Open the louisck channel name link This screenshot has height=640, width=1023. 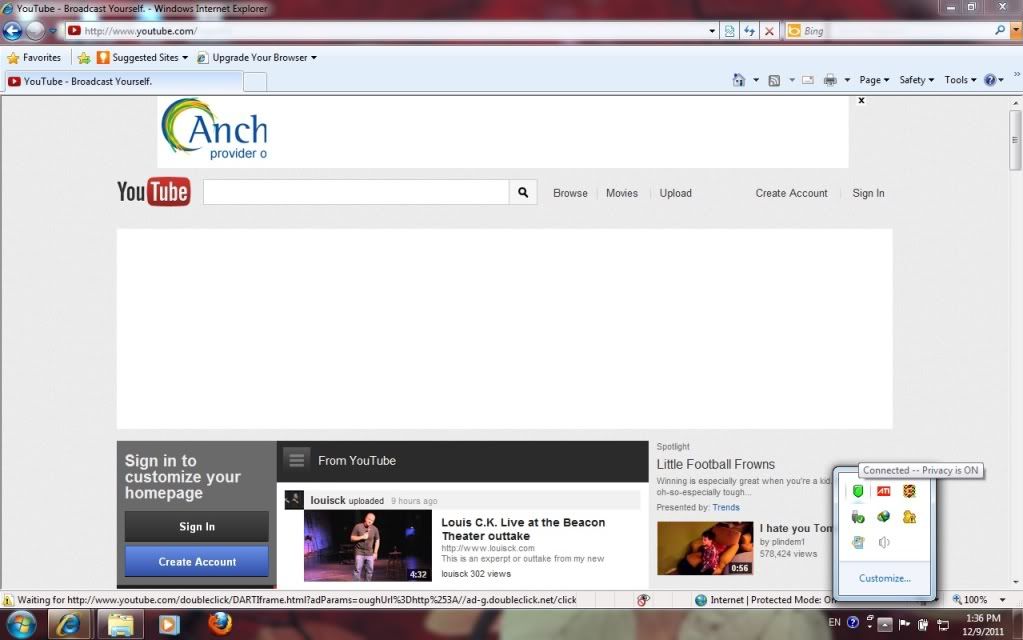[328, 500]
